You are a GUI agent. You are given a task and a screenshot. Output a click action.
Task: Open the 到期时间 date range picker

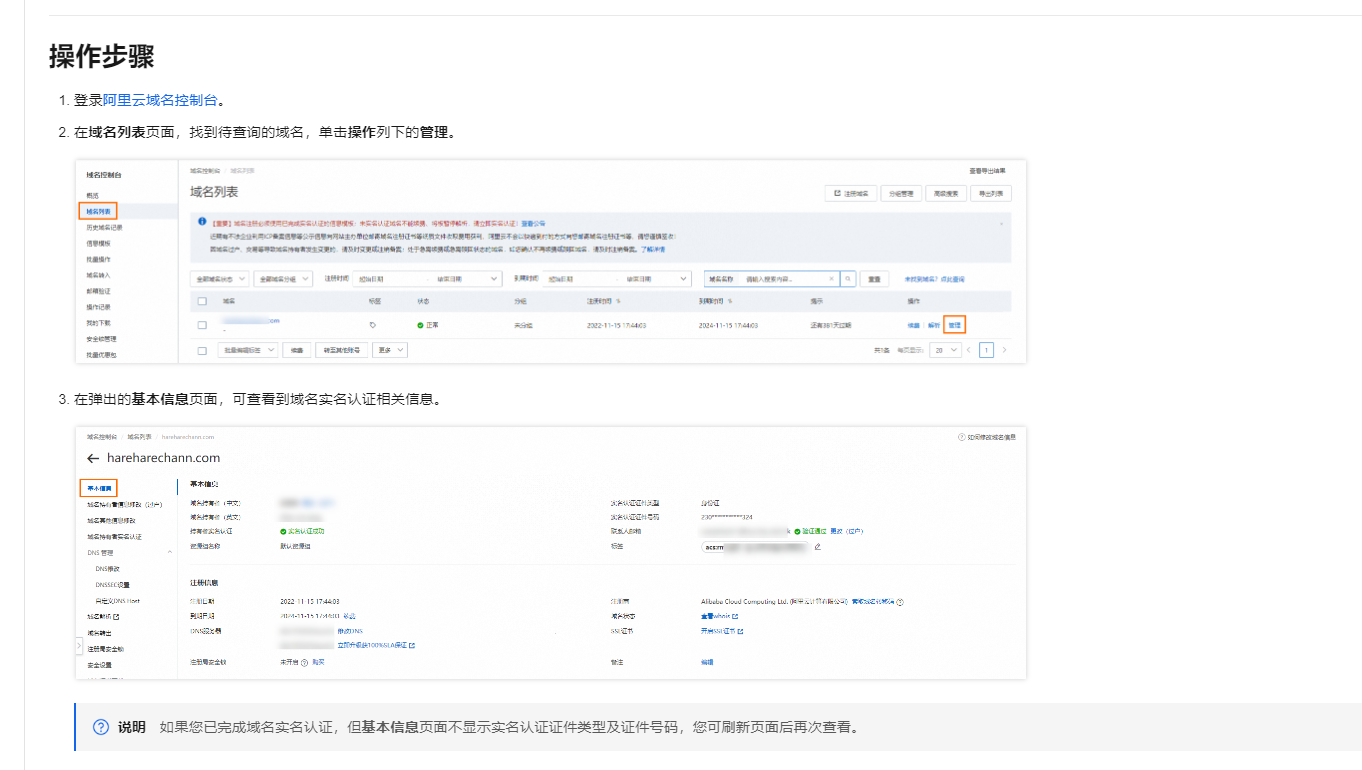click(616, 279)
